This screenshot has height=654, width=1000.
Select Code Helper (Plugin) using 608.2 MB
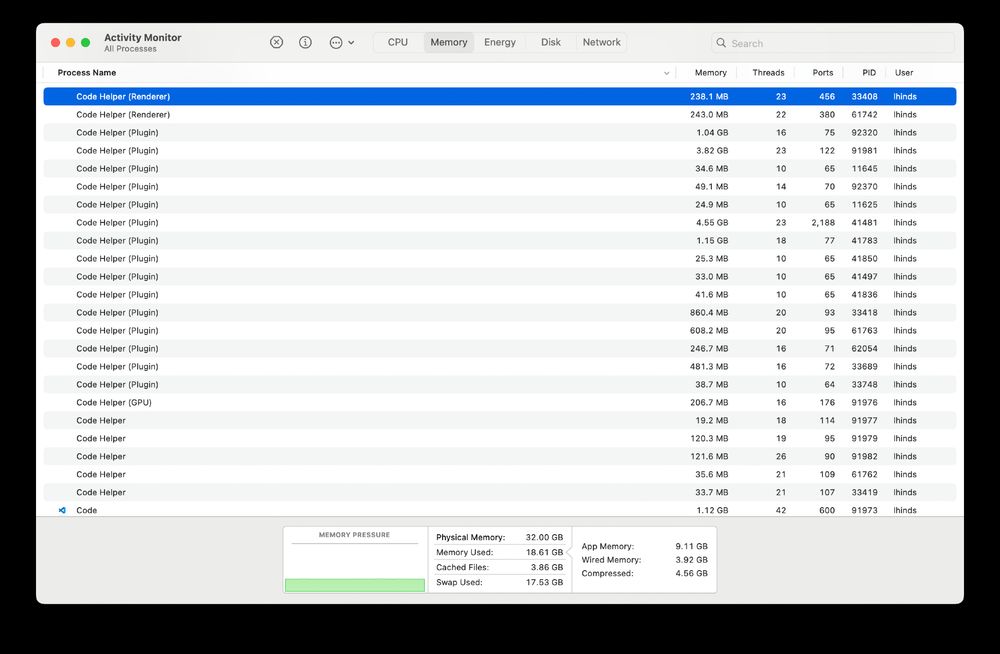[x=499, y=331]
